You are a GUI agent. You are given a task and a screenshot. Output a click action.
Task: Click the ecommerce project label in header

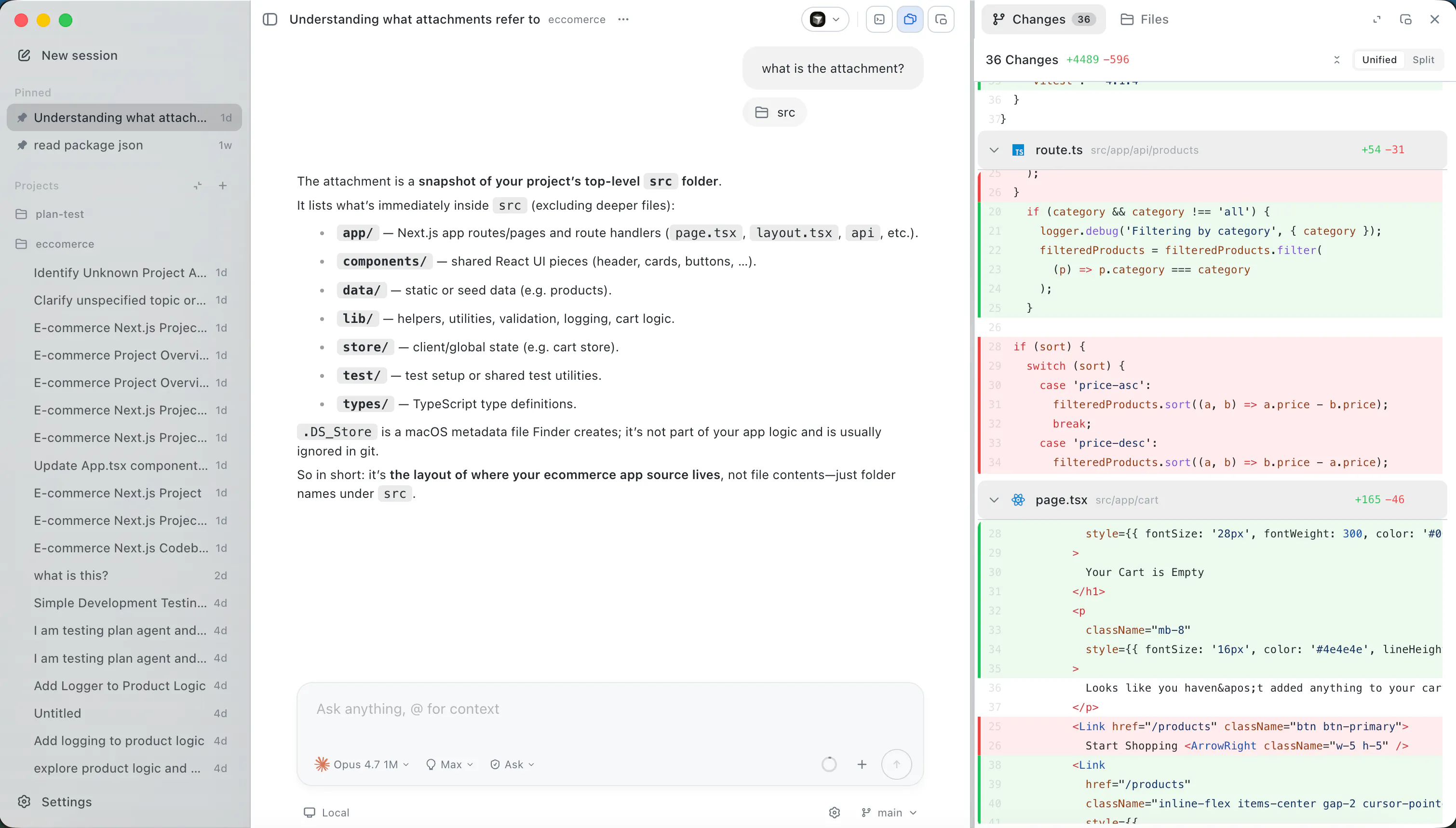point(577,19)
